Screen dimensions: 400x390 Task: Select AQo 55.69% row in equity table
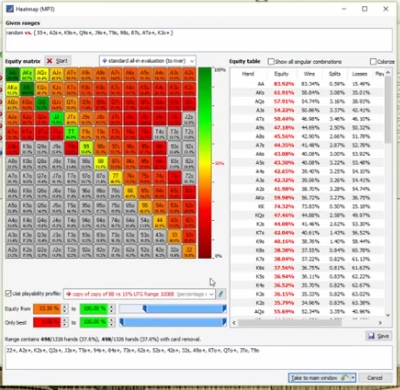tap(307, 312)
